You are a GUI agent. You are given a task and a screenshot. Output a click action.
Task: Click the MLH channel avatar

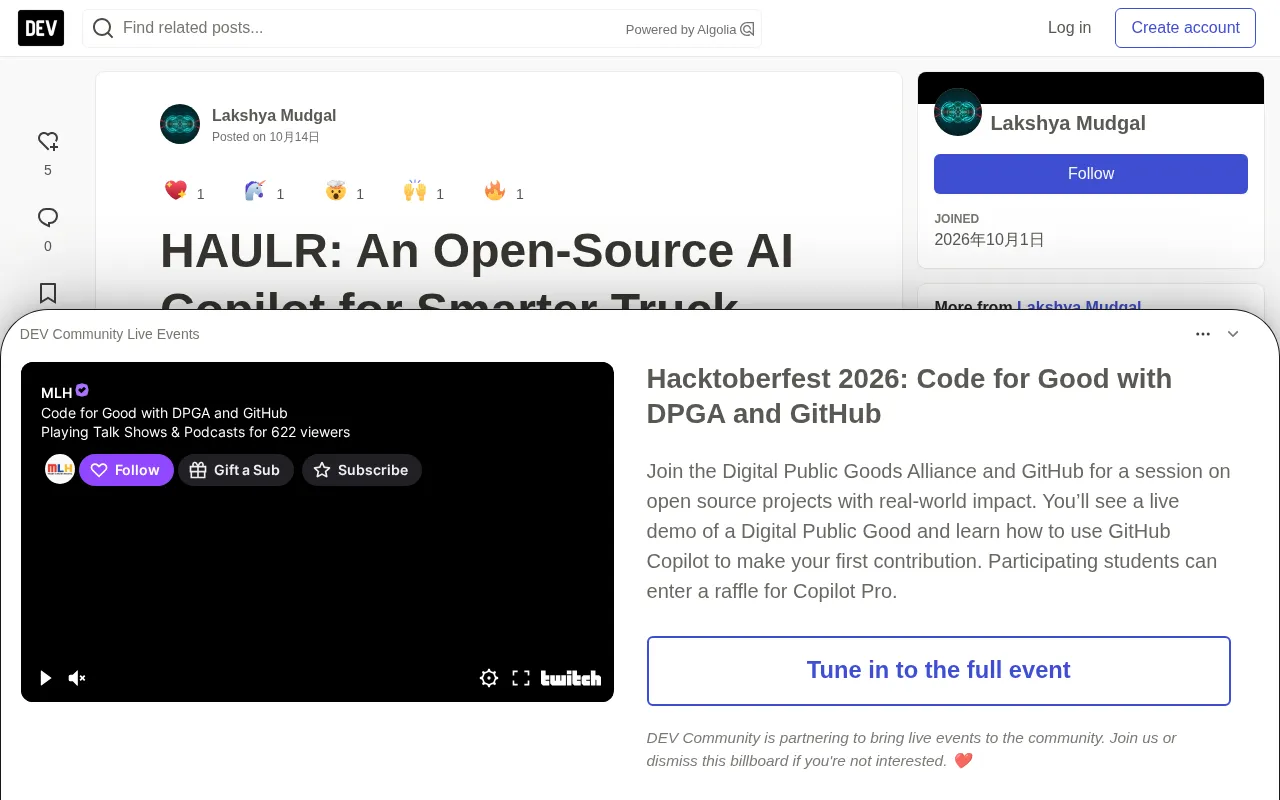click(x=60, y=469)
